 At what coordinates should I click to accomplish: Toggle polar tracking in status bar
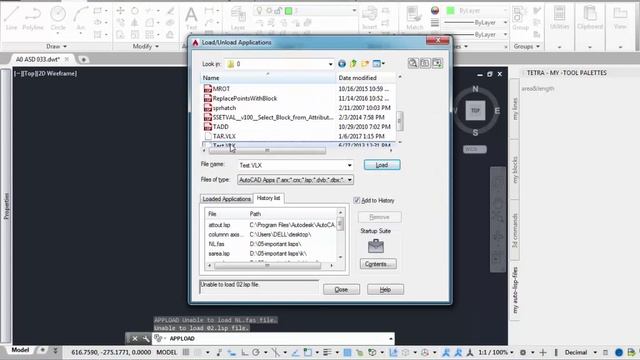pyautogui.click(x=256, y=352)
